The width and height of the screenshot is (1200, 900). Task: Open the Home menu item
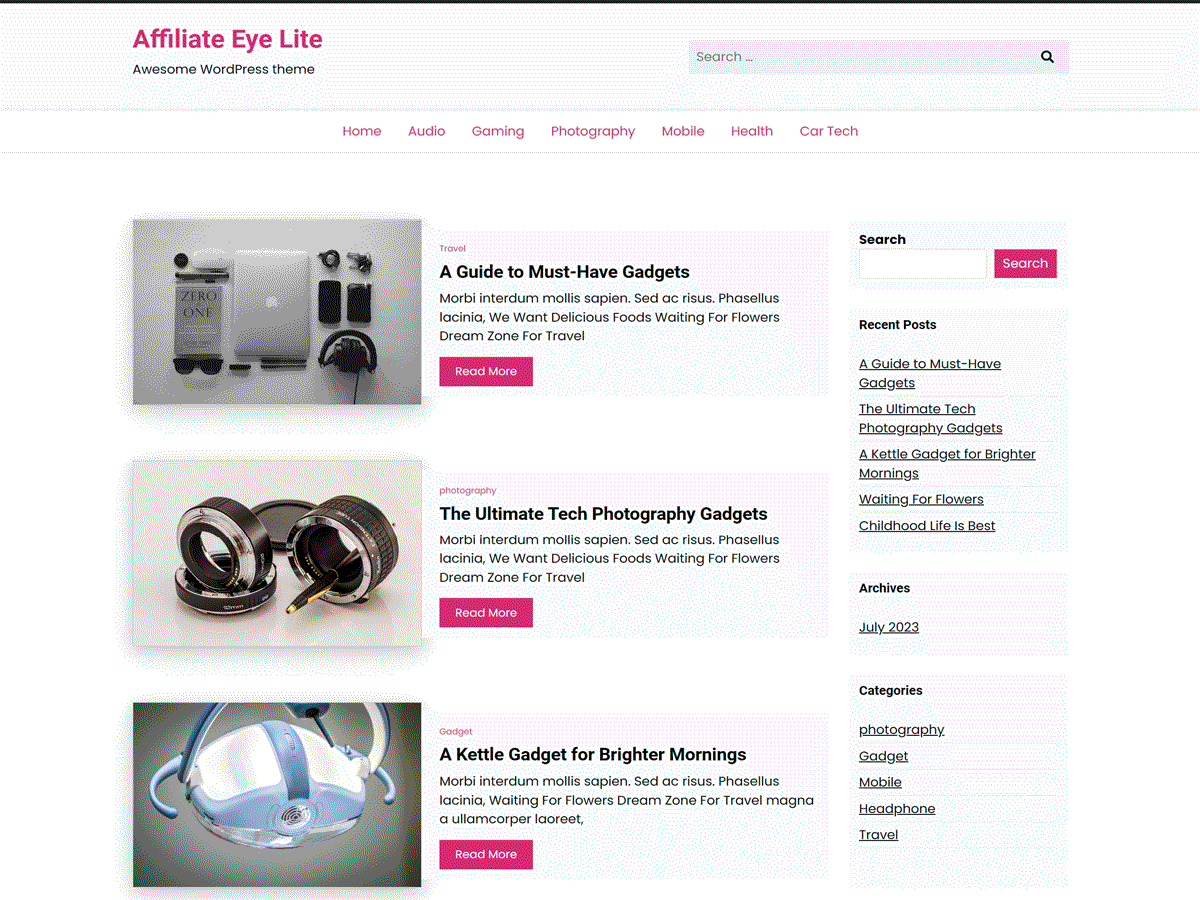pos(361,131)
